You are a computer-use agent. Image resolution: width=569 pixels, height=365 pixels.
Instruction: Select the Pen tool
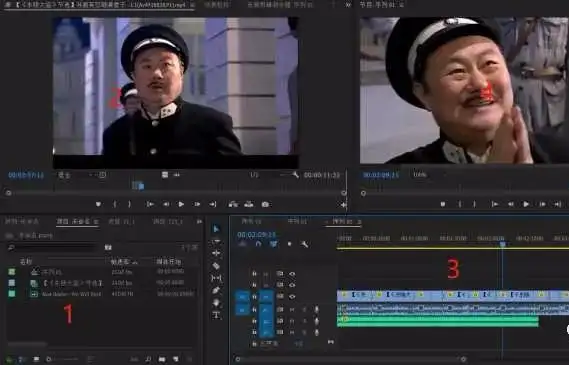(216, 290)
